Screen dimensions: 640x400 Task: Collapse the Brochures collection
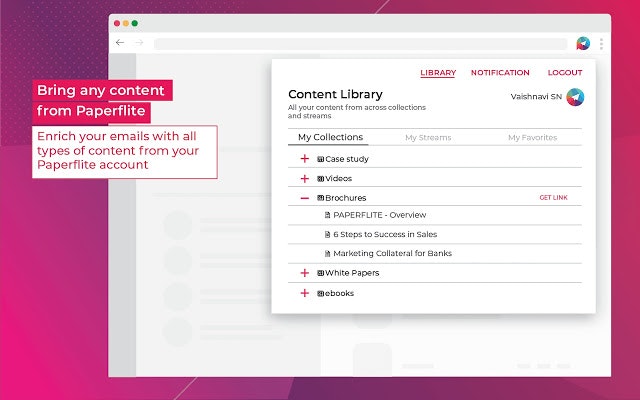tap(304, 198)
